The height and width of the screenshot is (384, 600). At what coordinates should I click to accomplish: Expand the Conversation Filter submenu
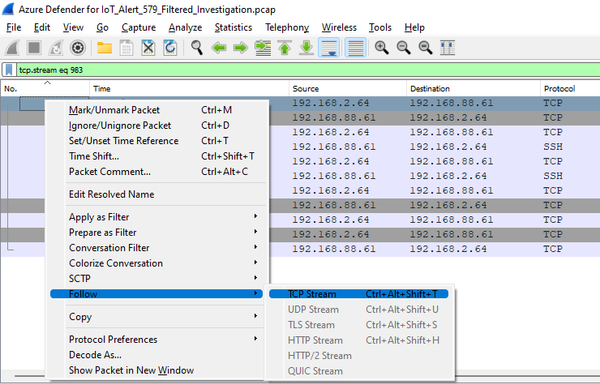[157, 248]
